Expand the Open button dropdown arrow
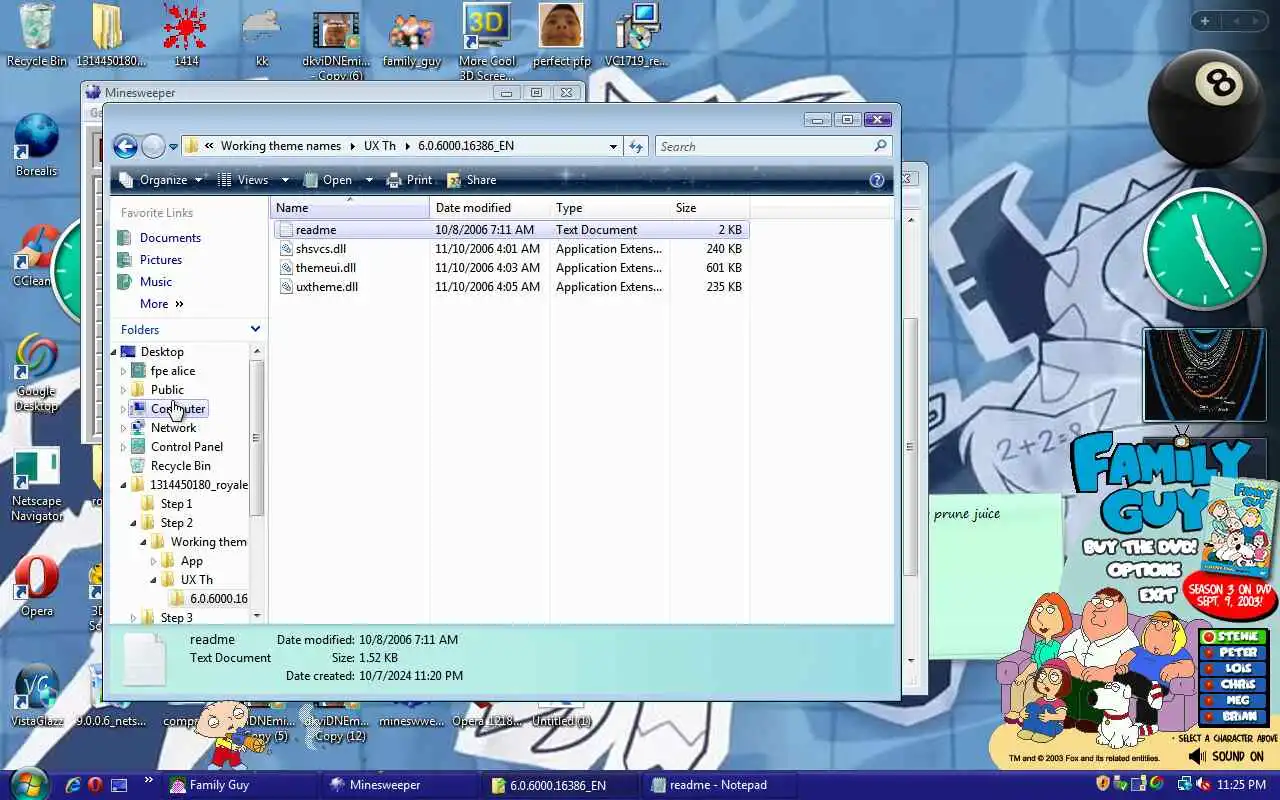 coord(369,180)
